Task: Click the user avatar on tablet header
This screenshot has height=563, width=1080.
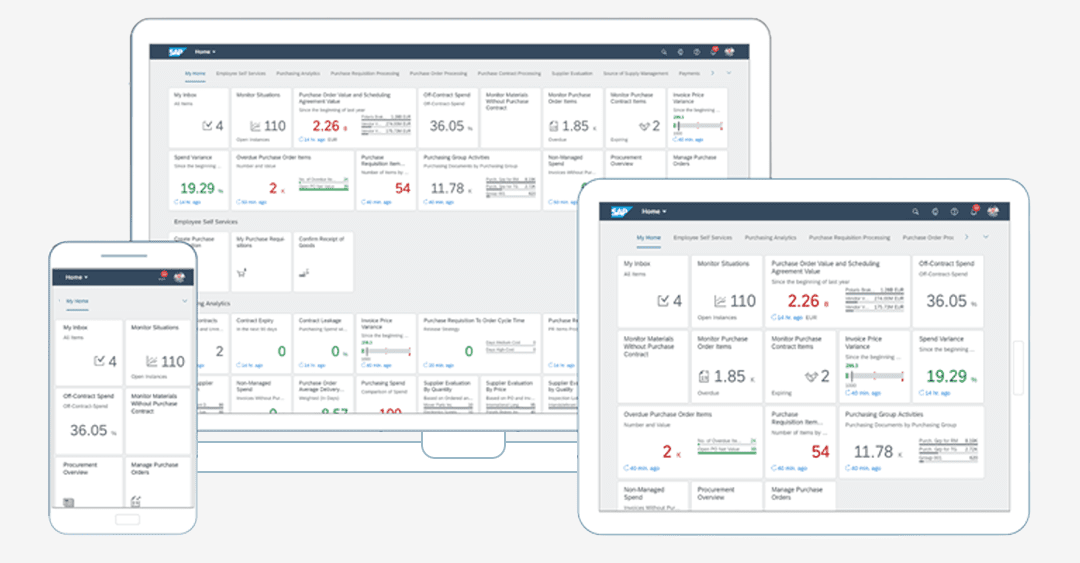Action: [993, 212]
